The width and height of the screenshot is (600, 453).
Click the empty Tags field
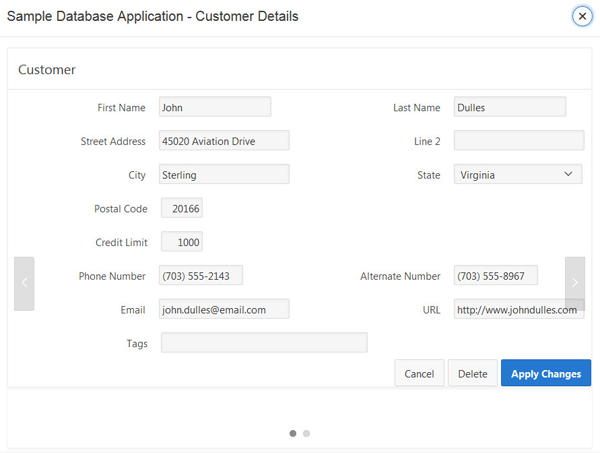264,343
